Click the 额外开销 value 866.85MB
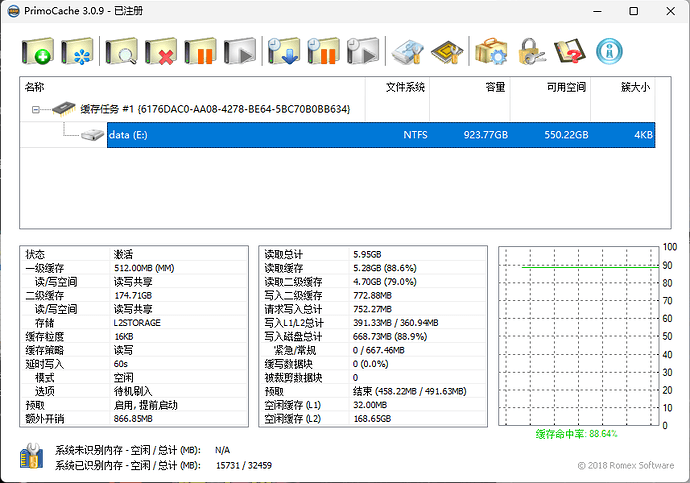 coord(133,419)
